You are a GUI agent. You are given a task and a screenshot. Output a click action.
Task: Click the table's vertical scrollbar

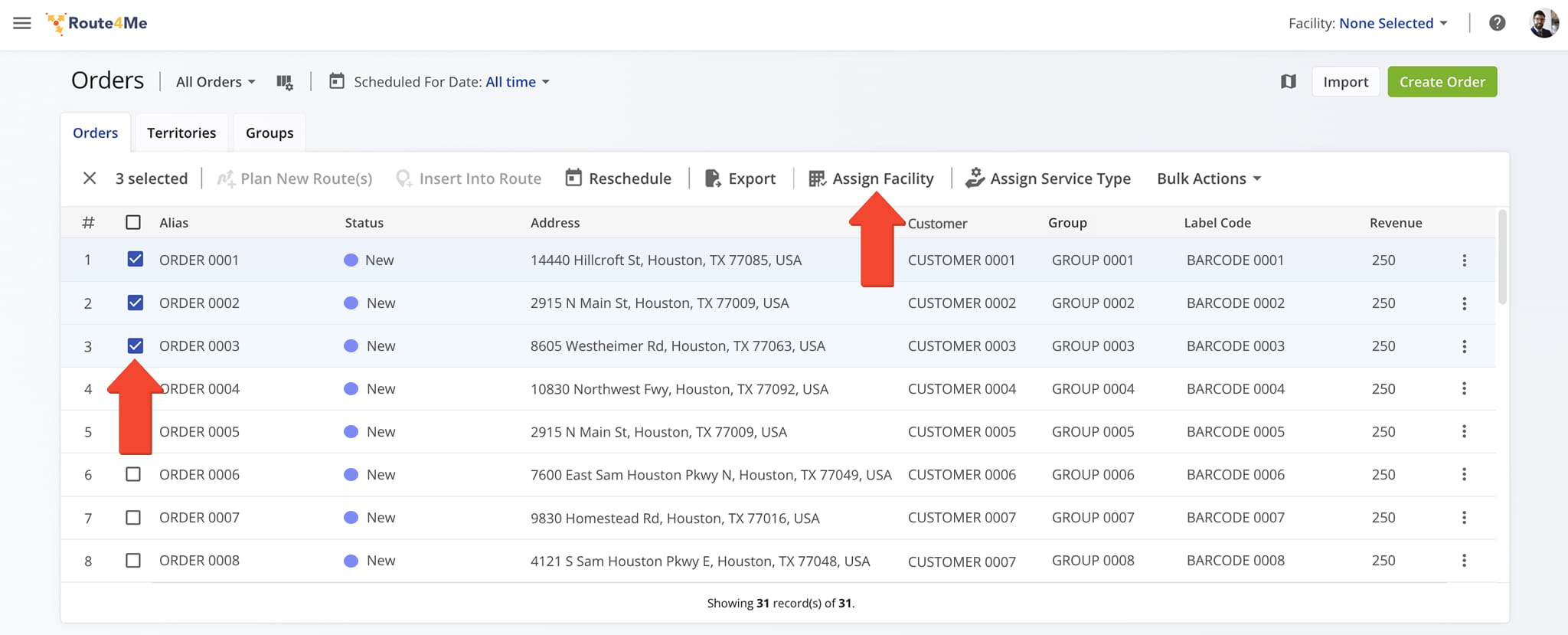click(x=1502, y=257)
